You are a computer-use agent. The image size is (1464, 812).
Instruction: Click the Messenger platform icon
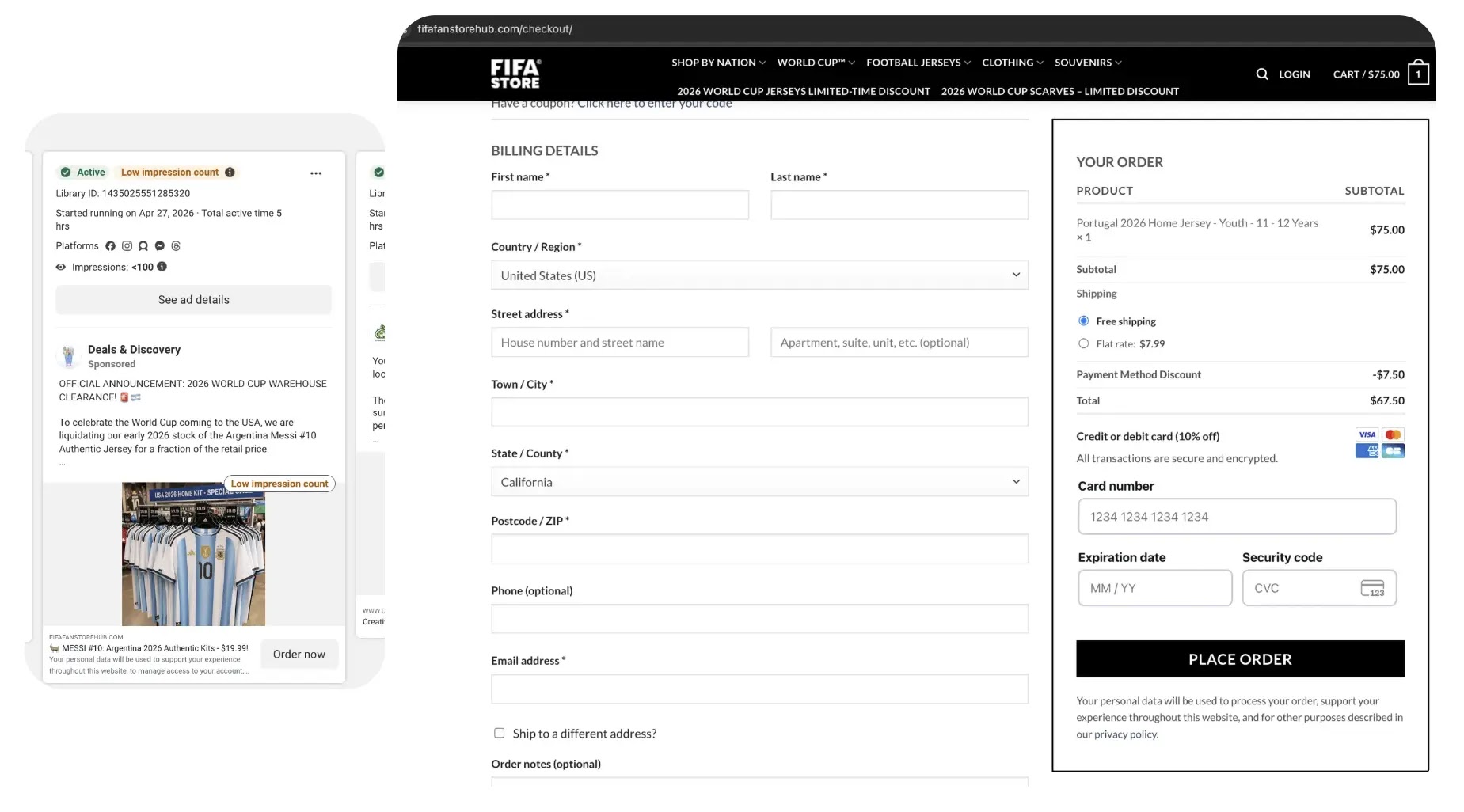pos(160,246)
